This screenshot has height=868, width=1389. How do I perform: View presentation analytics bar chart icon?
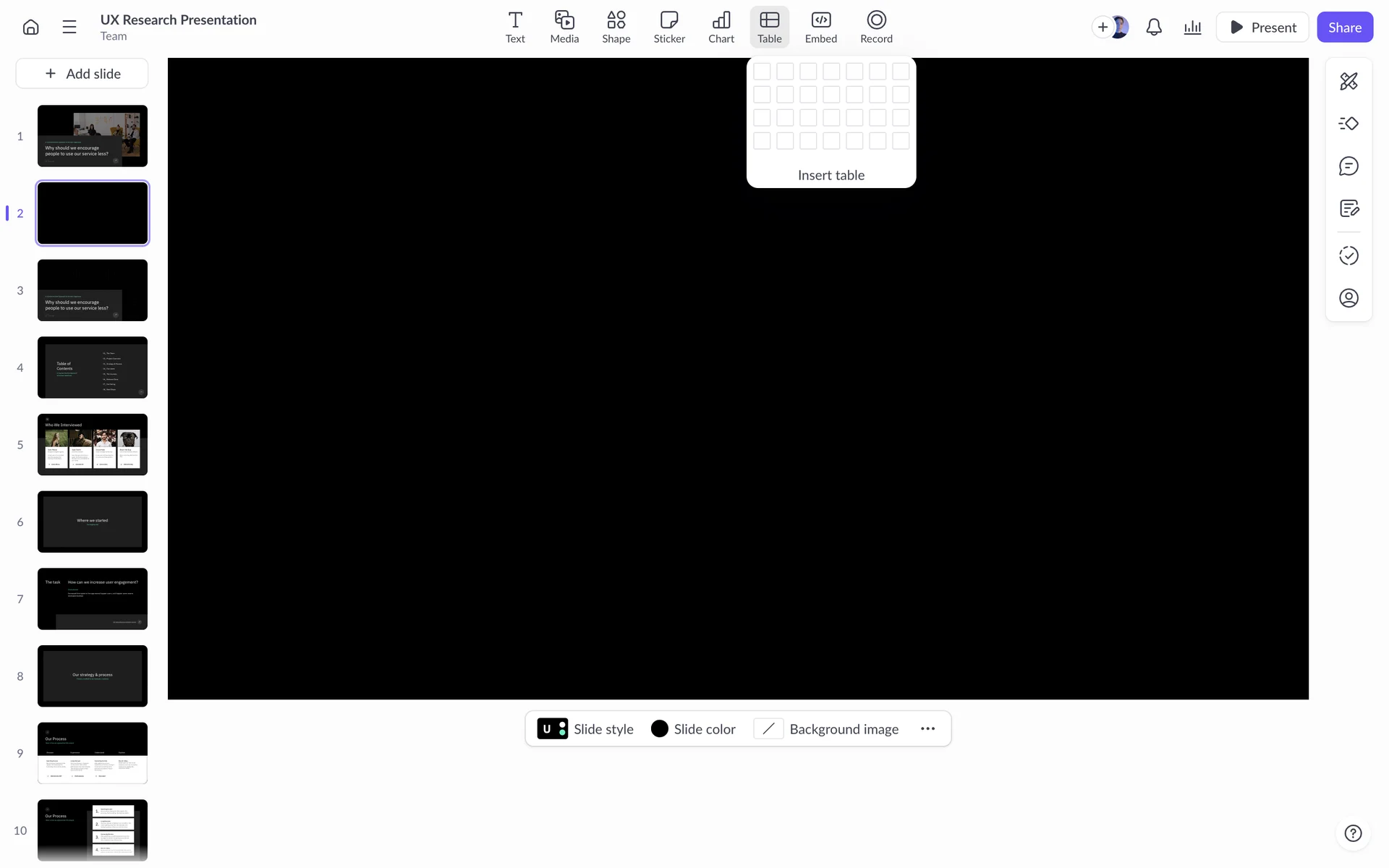1192,27
